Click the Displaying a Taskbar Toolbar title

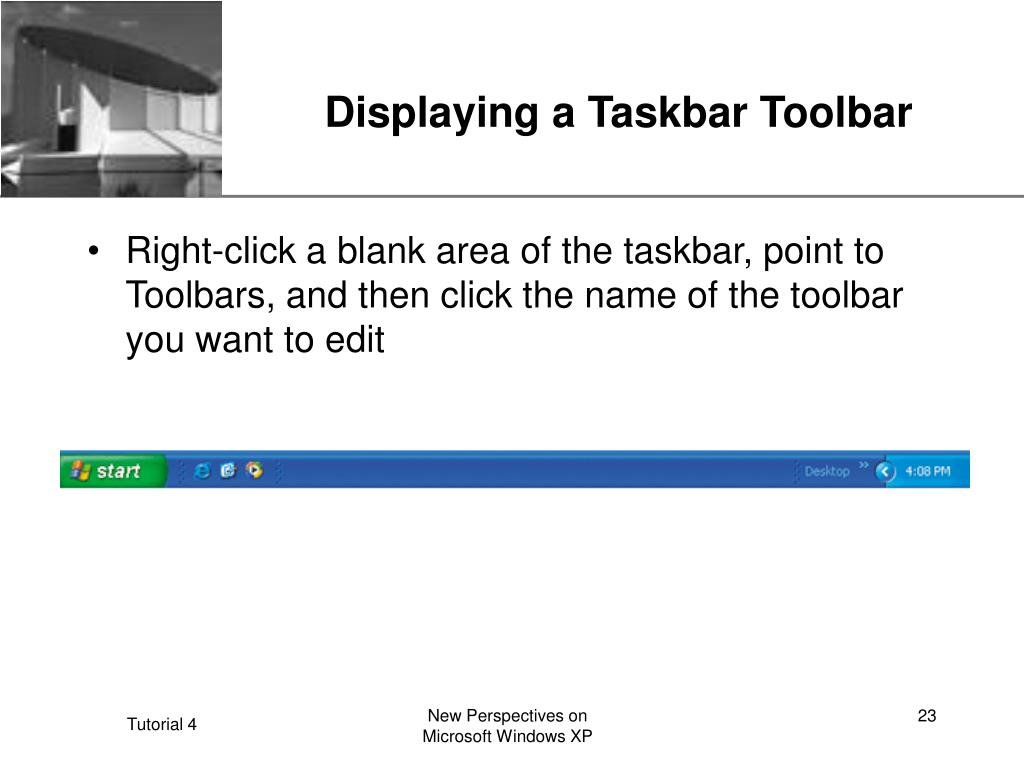[x=618, y=112]
